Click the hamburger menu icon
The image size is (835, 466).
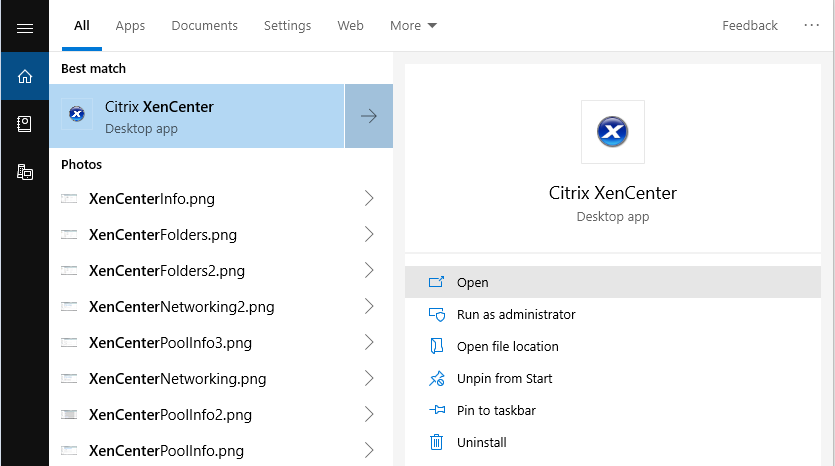point(25,27)
